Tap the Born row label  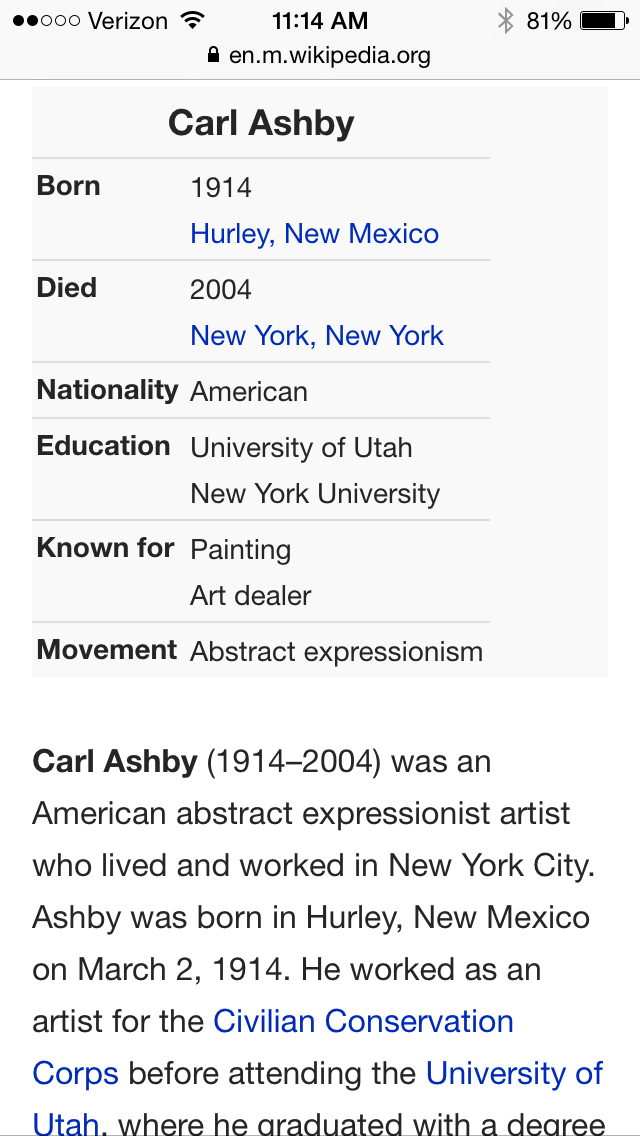(69, 186)
